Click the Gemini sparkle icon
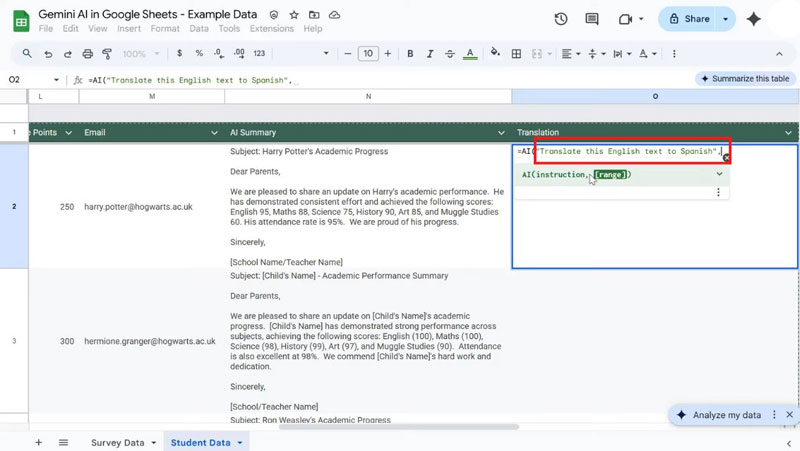 pos(753,19)
